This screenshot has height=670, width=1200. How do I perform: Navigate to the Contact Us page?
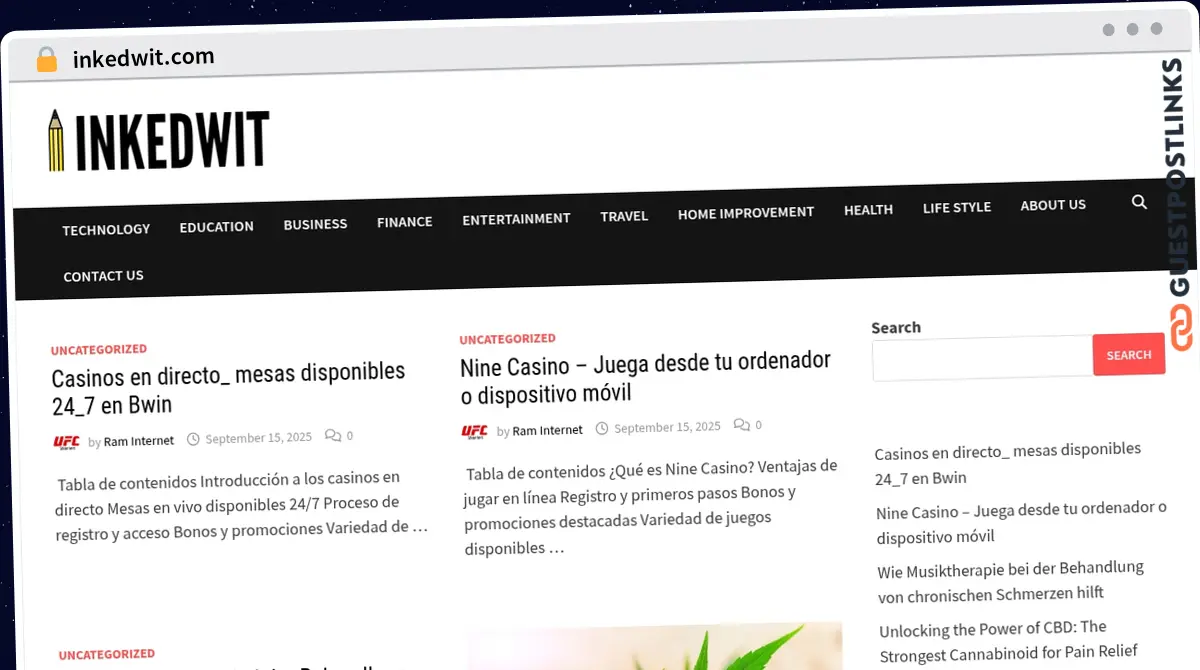(x=103, y=276)
